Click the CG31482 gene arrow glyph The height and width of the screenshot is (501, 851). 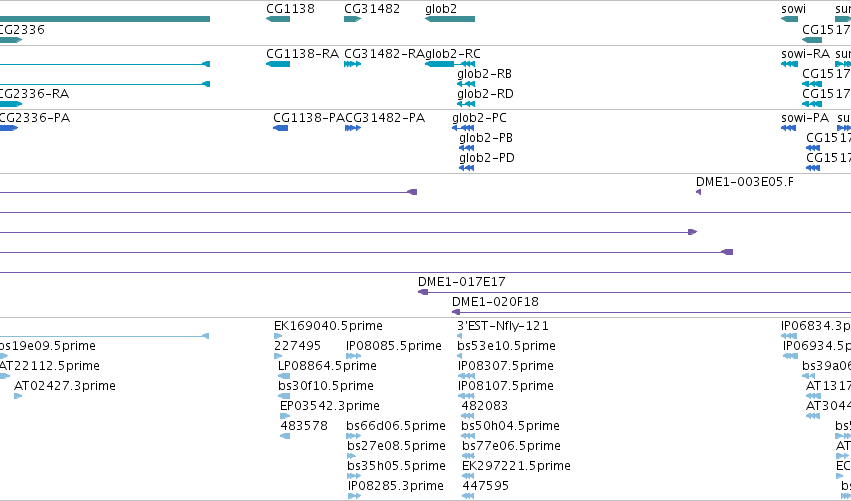(352, 19)
